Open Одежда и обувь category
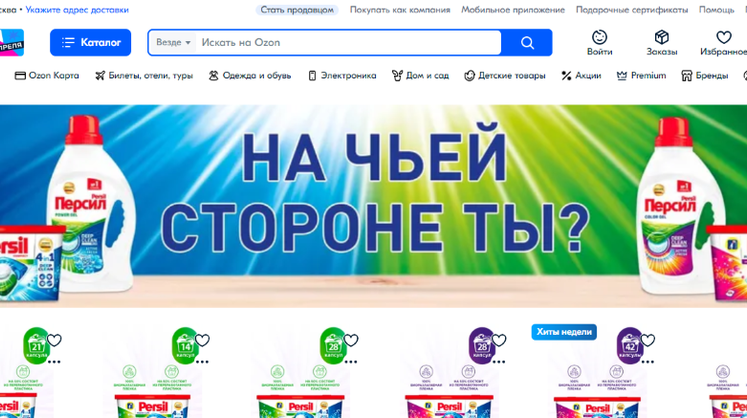Image resolution: width=747 pixels, height=418 pixels. pyautogui.click(x=250, y=75)
